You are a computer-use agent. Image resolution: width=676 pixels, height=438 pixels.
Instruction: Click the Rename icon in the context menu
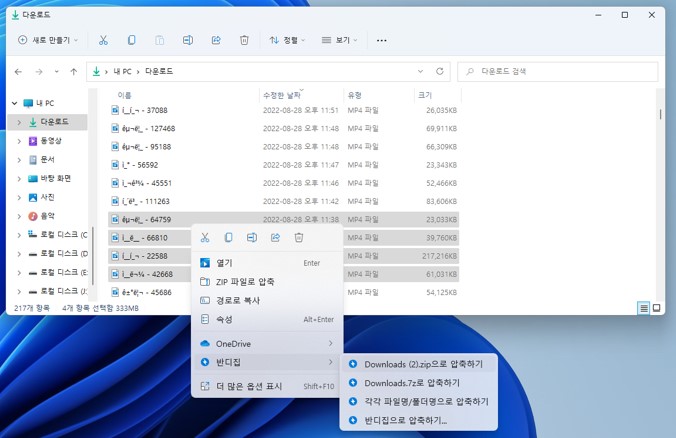(x=252, y=238)
